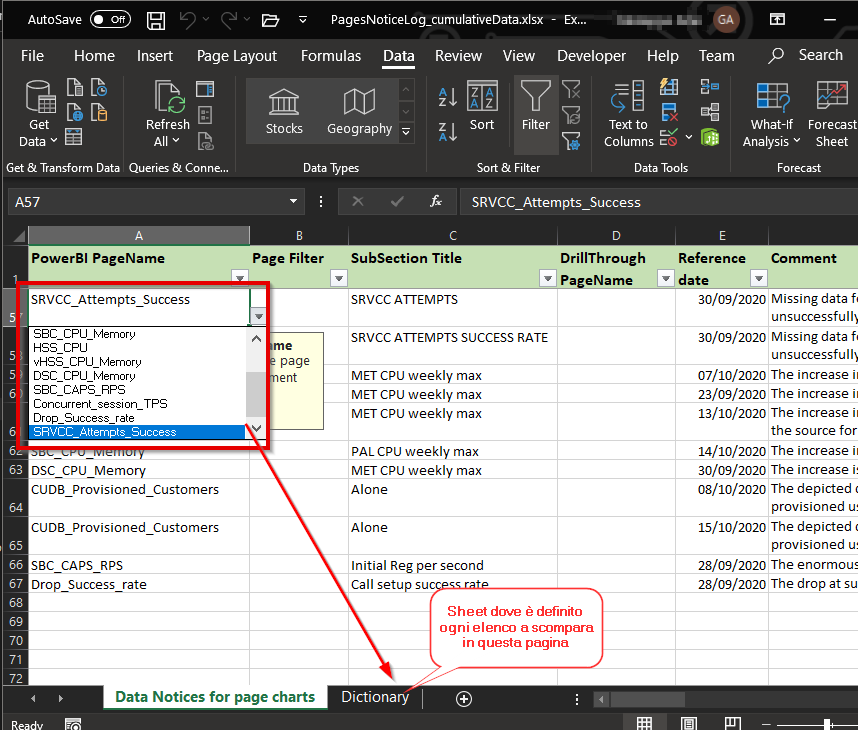This screenshot has height=730, width=858.
Task: Click the Sort button
Action: click(x=482, y=110)
